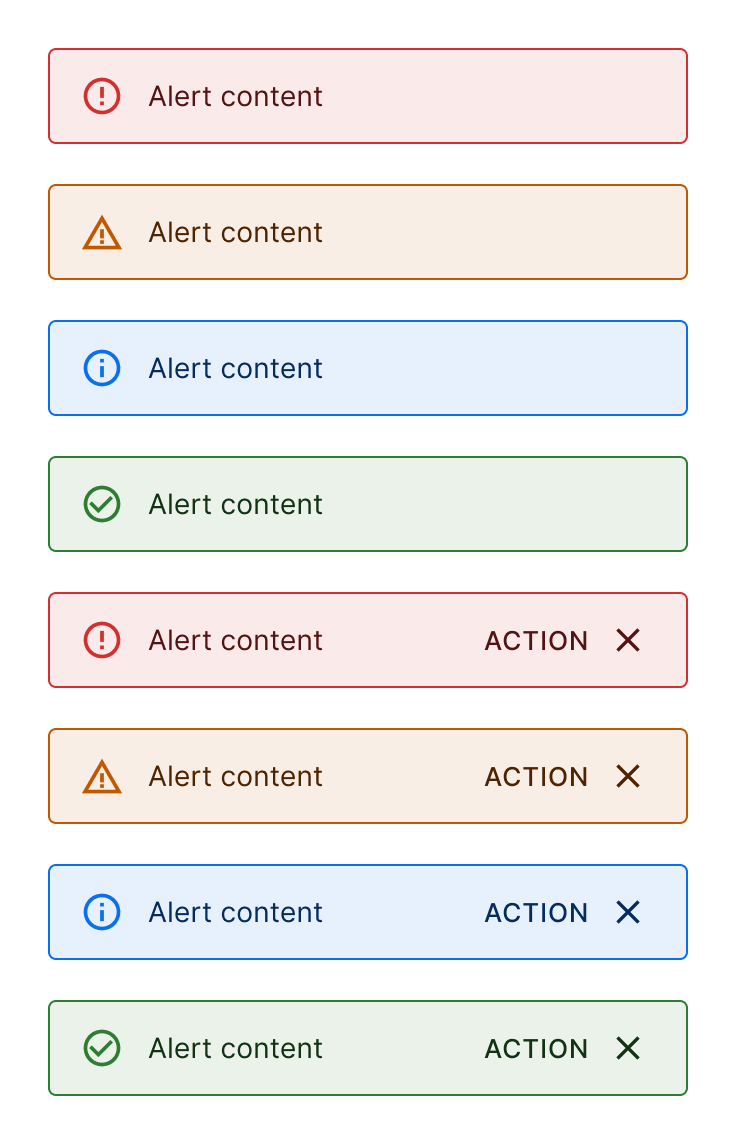This screenshot has height=1144, width=736.
Task: Click alert content text in first blue alert
Action: [x=236, y=368]
